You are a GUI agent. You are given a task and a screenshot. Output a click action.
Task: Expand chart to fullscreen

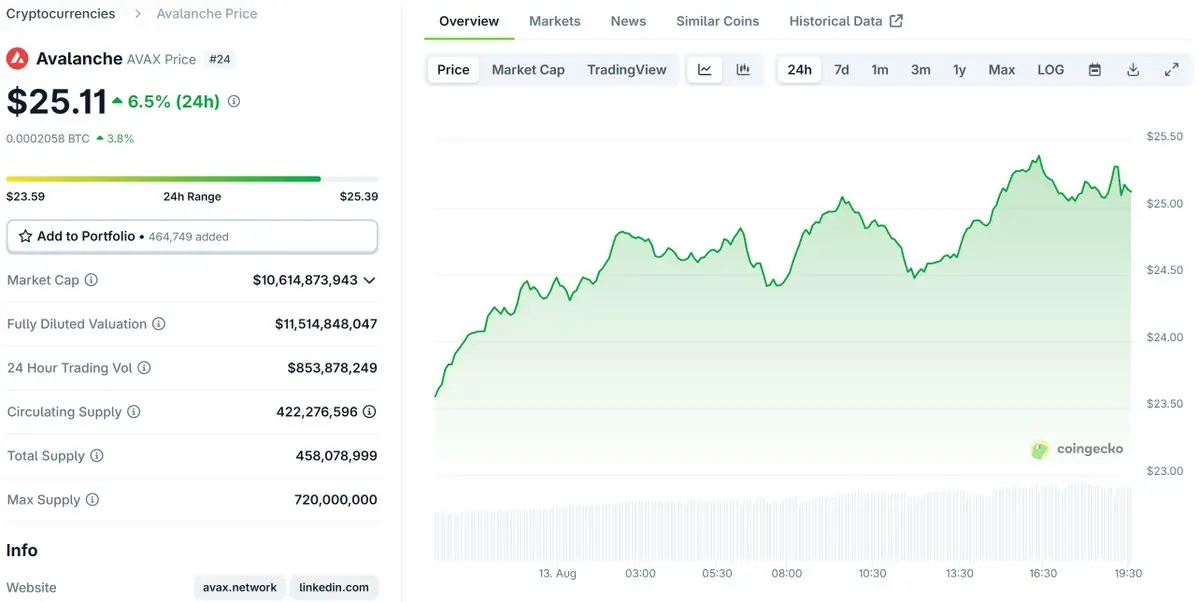click(x=1171, y=70)
